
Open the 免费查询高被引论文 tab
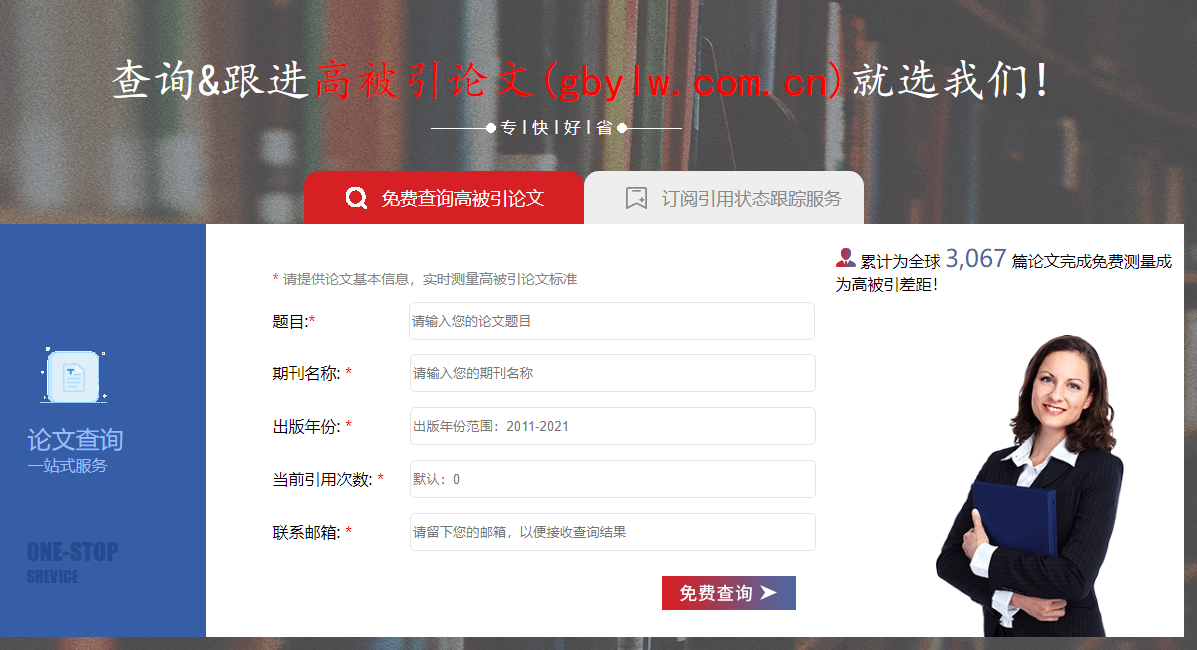(x=444, y=198)
